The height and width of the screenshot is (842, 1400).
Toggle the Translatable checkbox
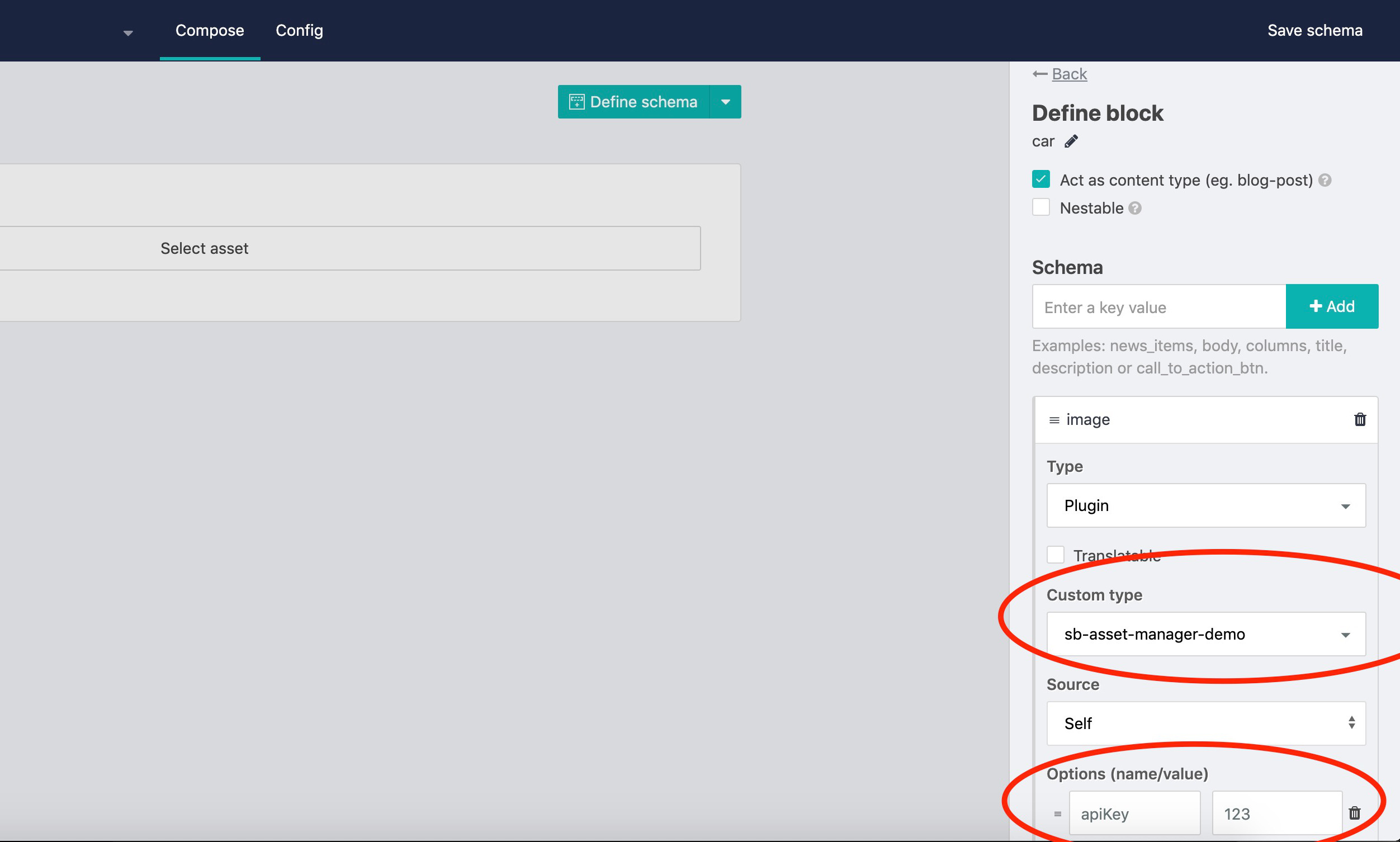1055,554
